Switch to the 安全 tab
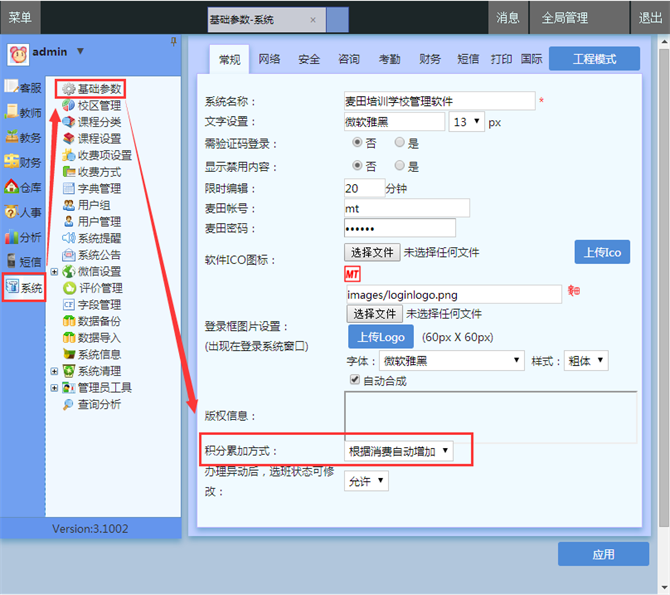Image resolution: width=670 pixels, height=595 pixels. [x=309, y=59]
